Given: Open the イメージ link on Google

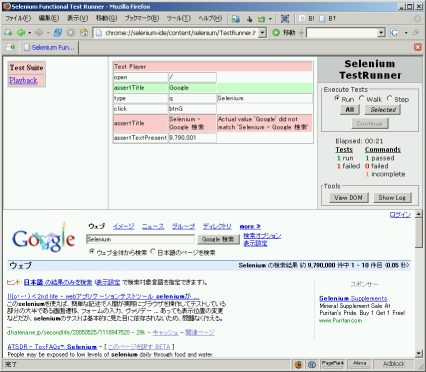Looking at the screenshot, I should point(123,227).
